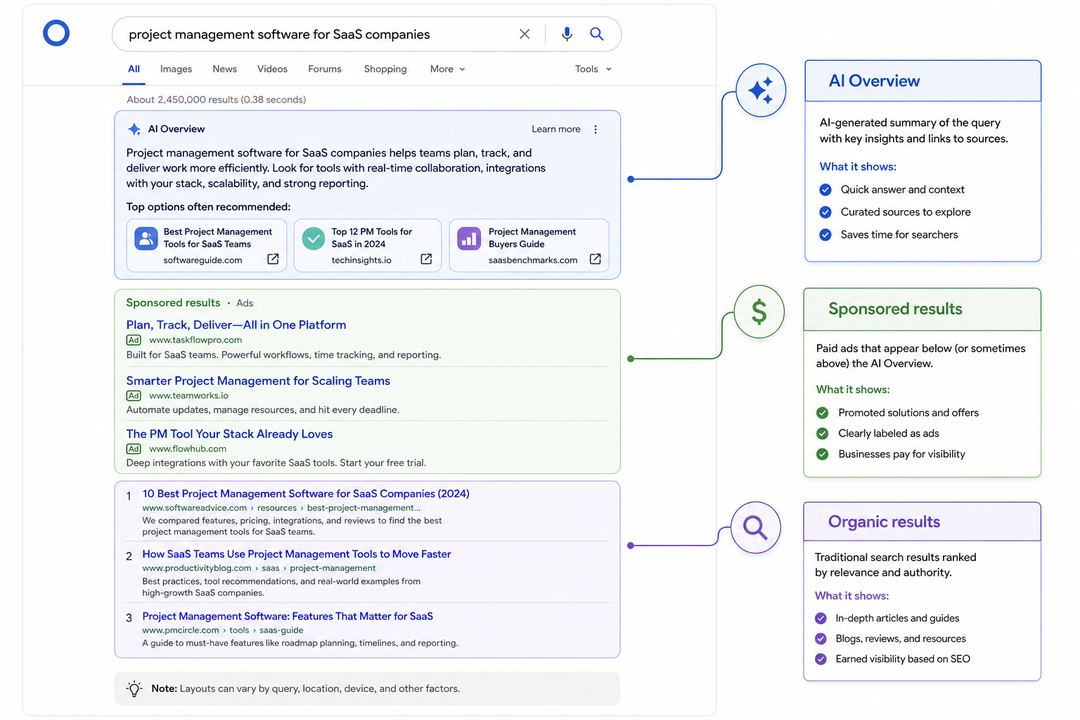Click checkmark beside Saves time for searchers
The width and height of the screenshot is (1080, 720).
825,235
